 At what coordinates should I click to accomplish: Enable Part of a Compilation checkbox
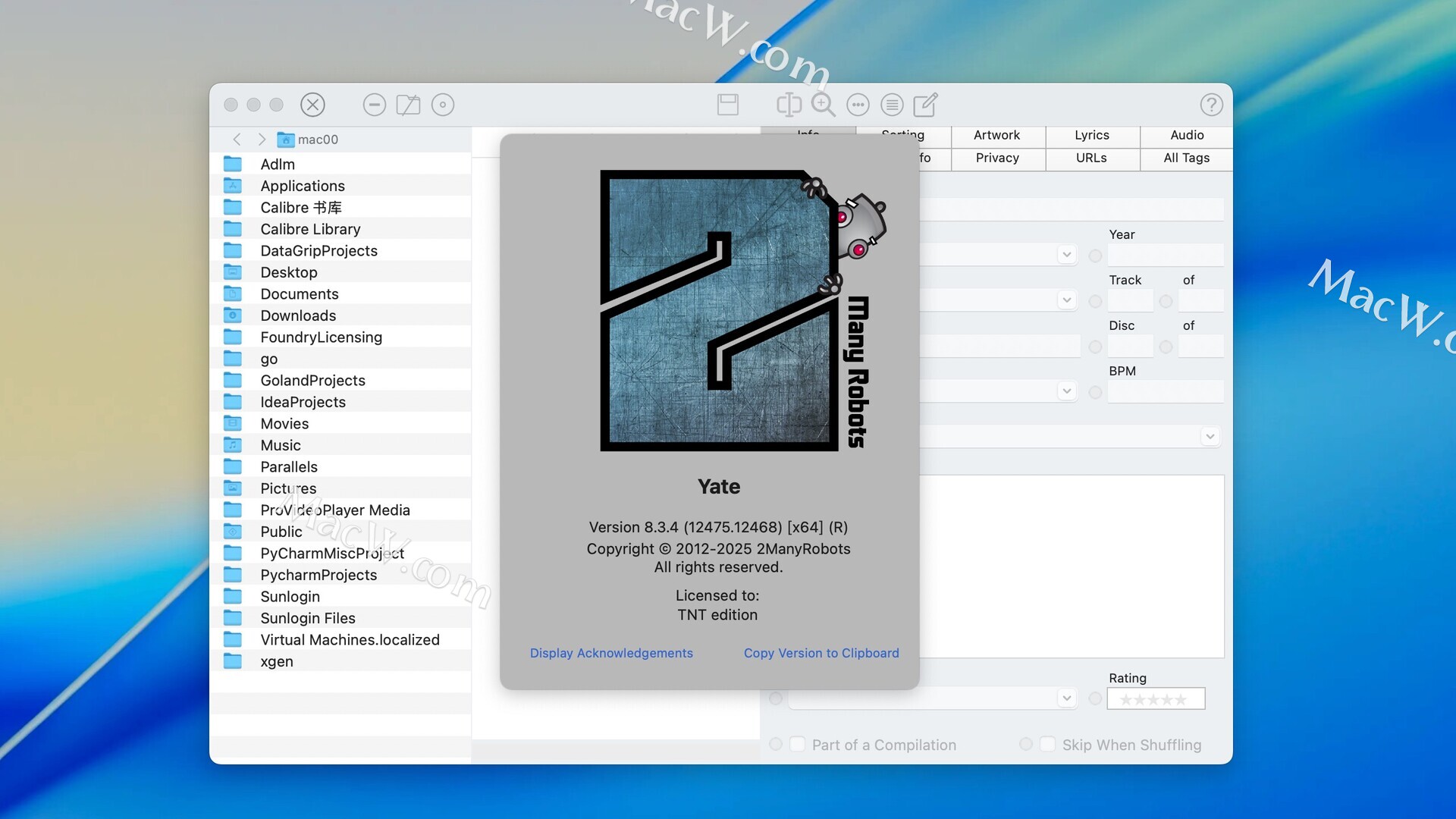point(797,745)
